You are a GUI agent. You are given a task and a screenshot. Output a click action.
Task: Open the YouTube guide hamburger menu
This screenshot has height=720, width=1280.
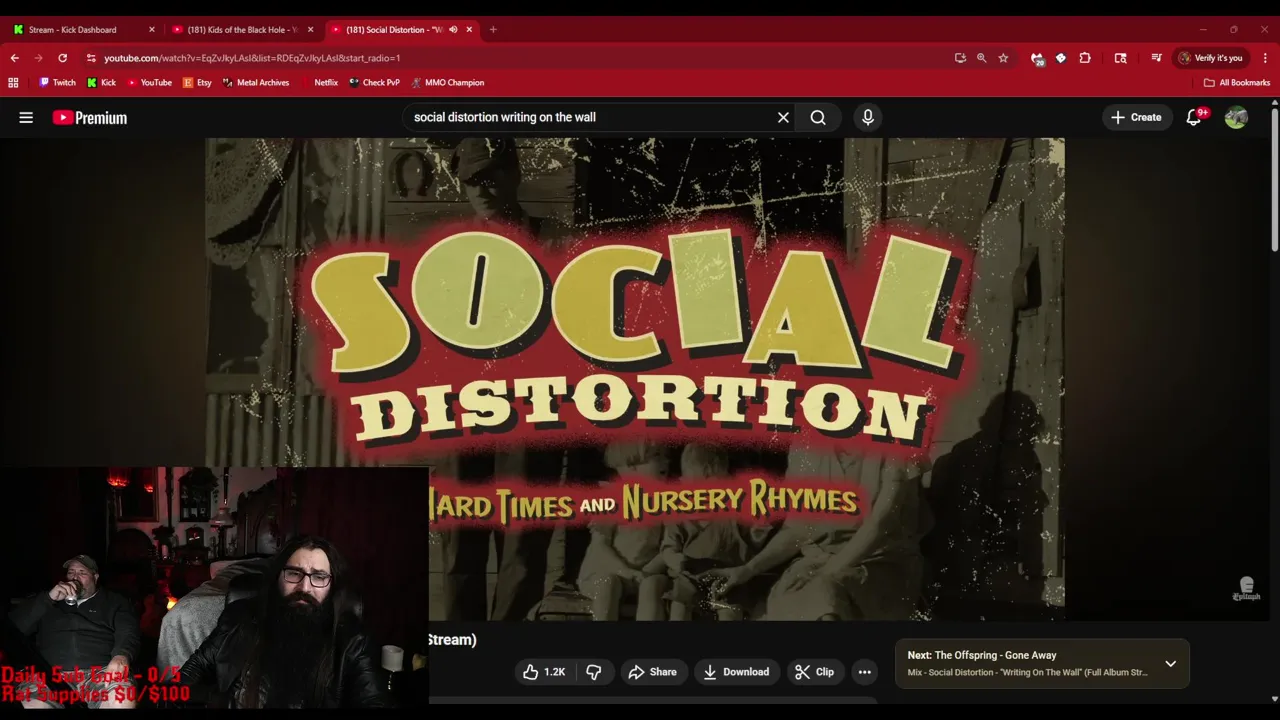click(26, 117)
